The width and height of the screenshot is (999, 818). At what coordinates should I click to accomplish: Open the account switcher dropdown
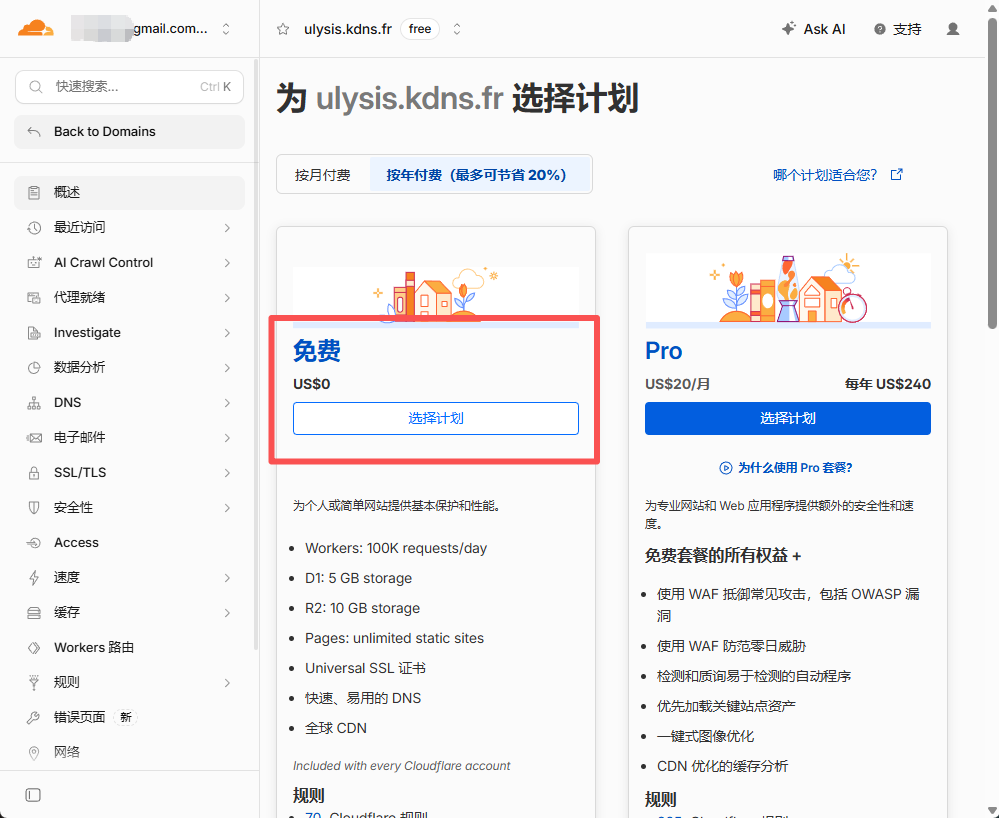coord(226,29)
